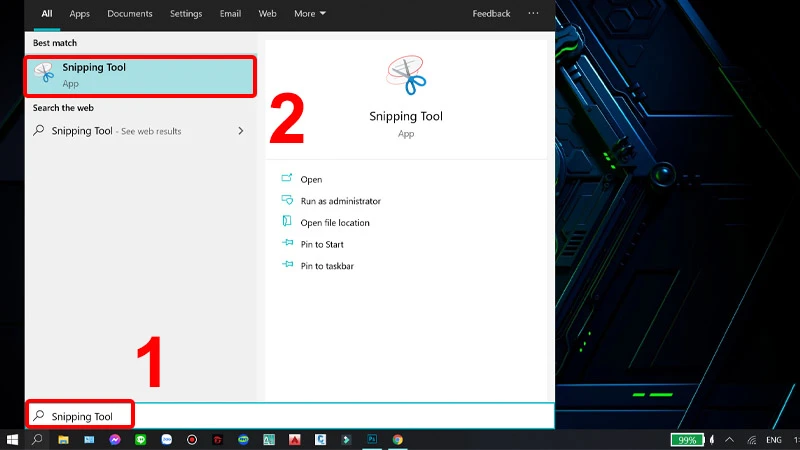
Task: Click Run as administrator
Action: (x=340, y=201)
